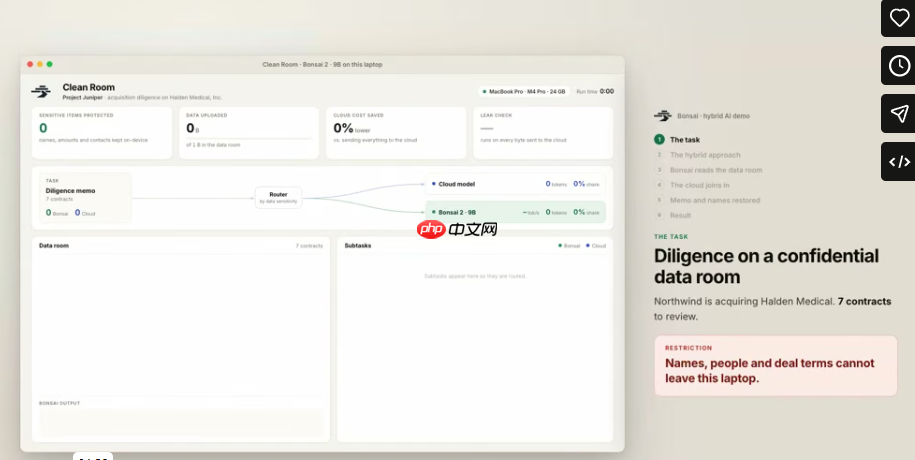Click the green macOS zoom button
Screen dimensions: 915x460
tap(50, 64)
